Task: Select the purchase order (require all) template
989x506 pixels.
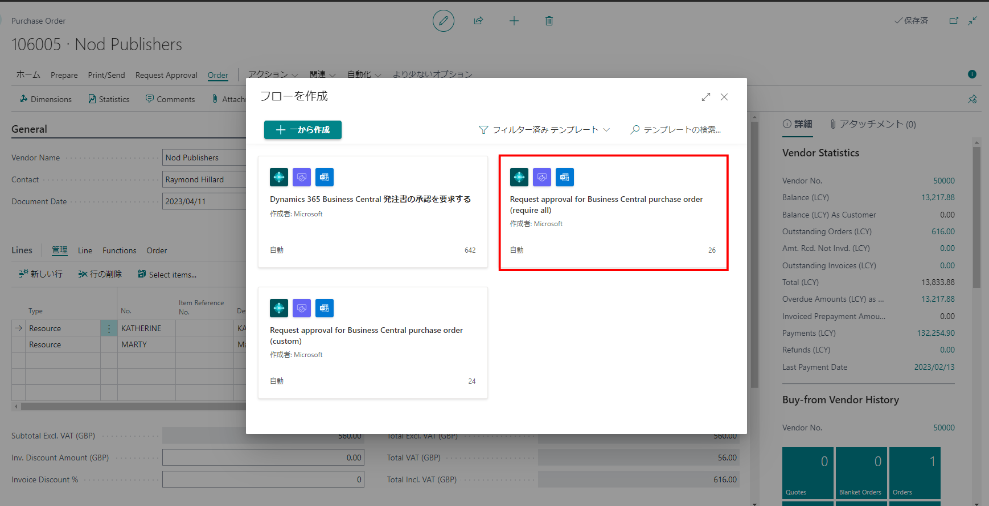Action: point(614,213)
